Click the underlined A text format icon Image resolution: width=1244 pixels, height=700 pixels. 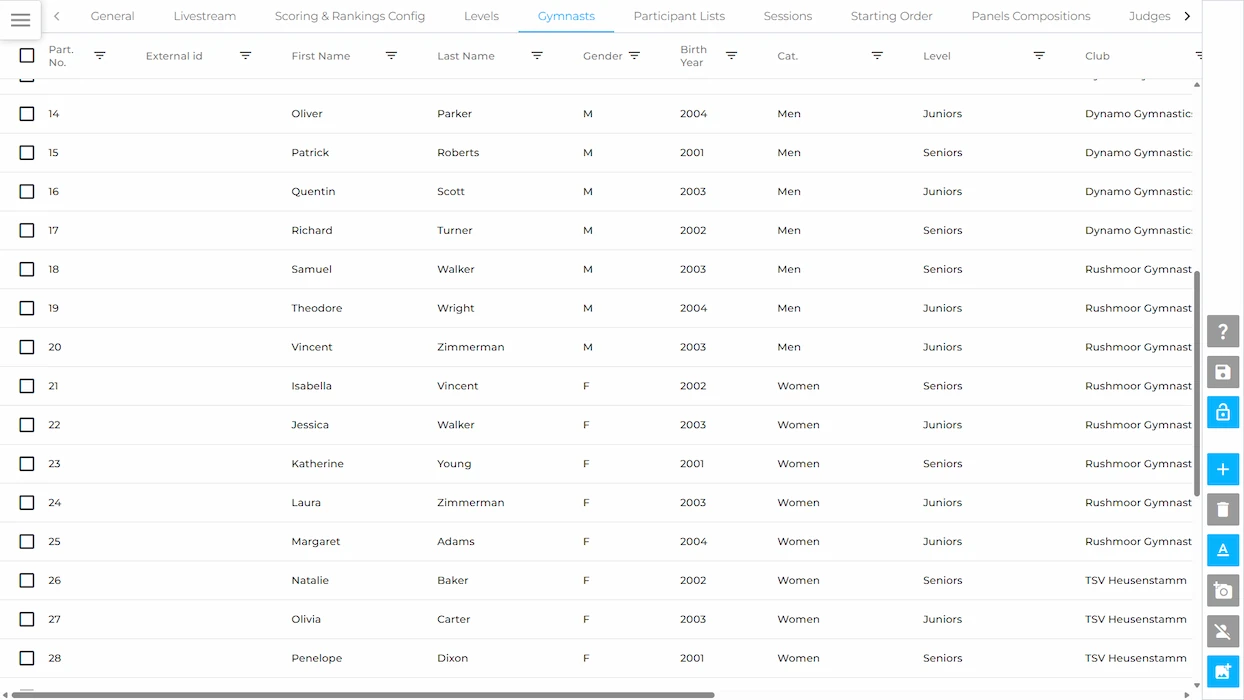coord(1223,550)
